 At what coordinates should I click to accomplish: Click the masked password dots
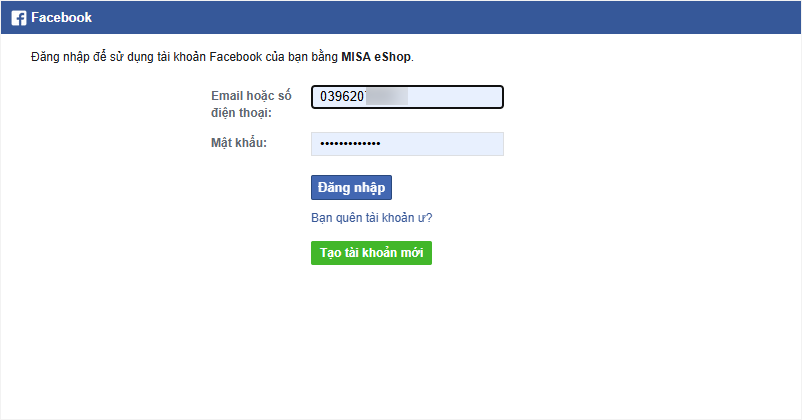point(350,144)
